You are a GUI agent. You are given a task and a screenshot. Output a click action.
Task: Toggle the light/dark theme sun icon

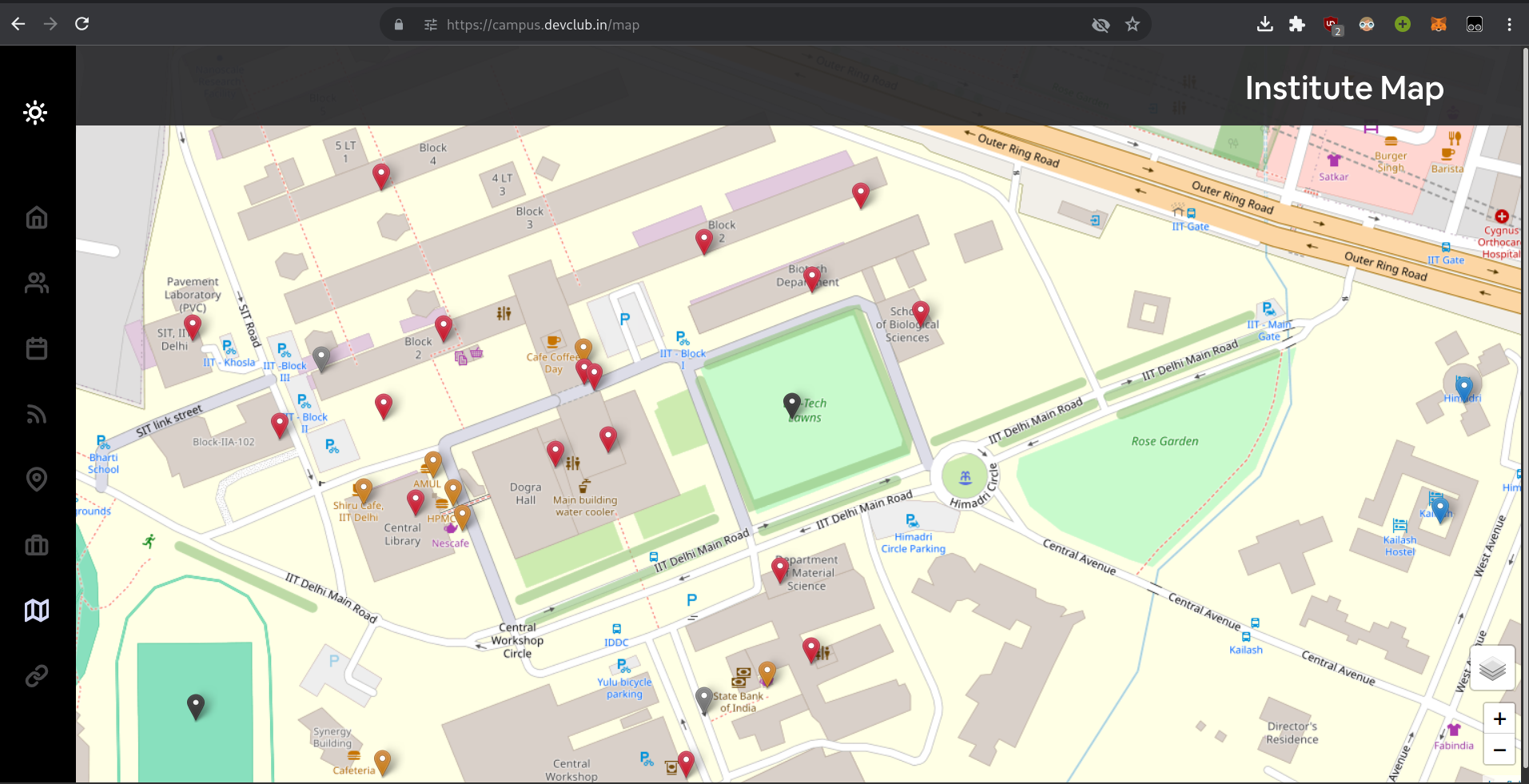(x=36, y=113)
